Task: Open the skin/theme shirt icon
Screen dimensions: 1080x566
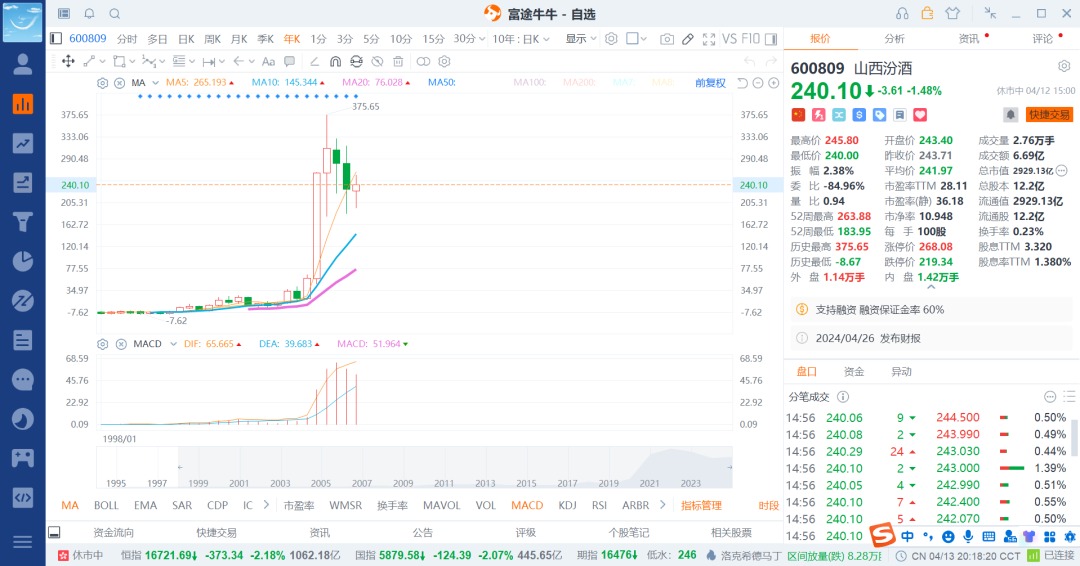Action: (953, 13)
